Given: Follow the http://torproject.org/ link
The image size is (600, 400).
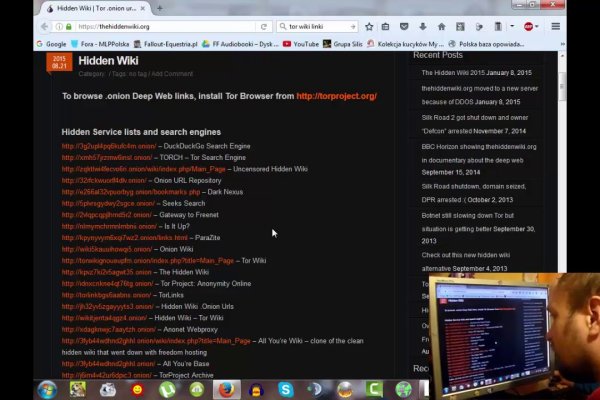Looking at the screenshot, I should point(336,96).
